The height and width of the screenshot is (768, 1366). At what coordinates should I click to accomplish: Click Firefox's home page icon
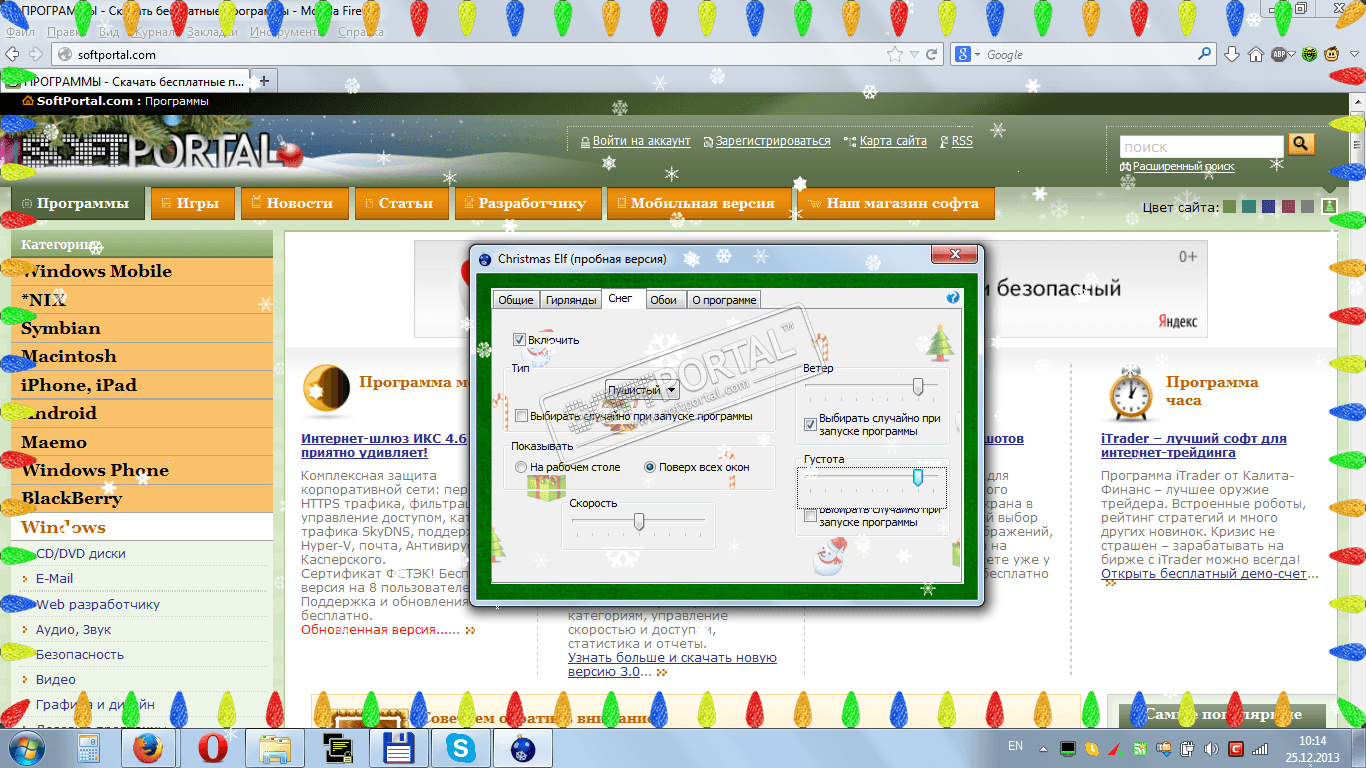(x=1256, y=54)
